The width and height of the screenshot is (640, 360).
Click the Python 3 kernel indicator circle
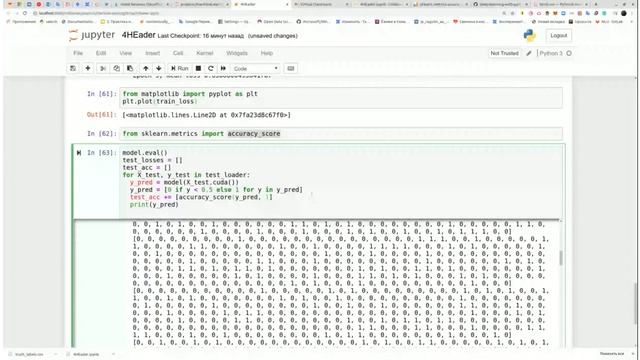coord(569,53)
